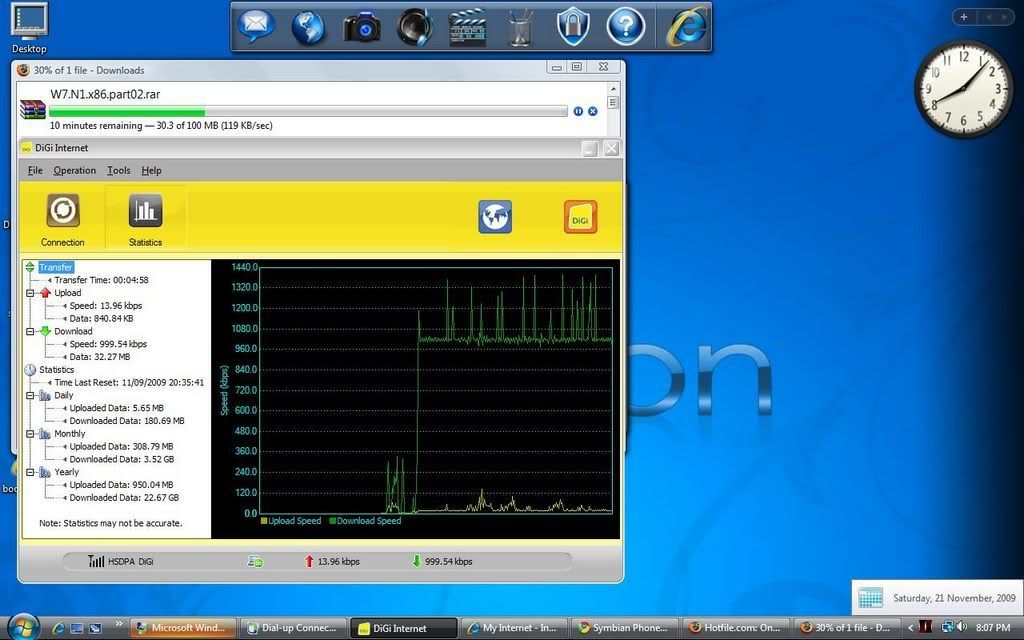
Task: Launch Internet Explorer from the dock
Action: click(687, 27)
